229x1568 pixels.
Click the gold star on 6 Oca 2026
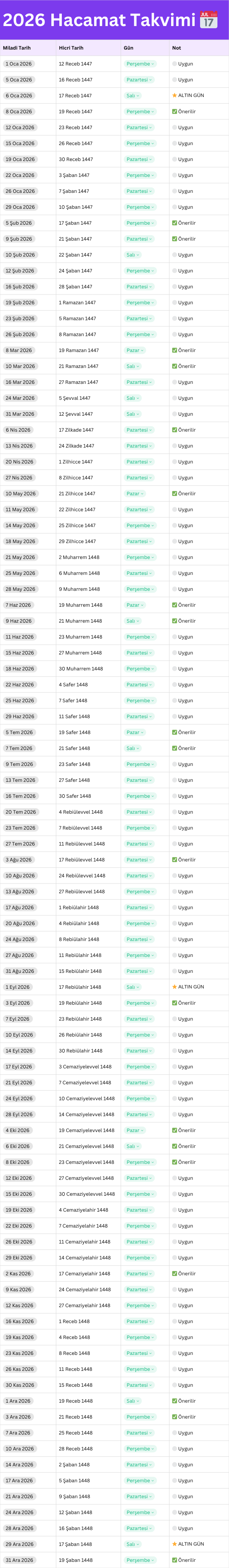pyautogui.click(x=175, y=96)
